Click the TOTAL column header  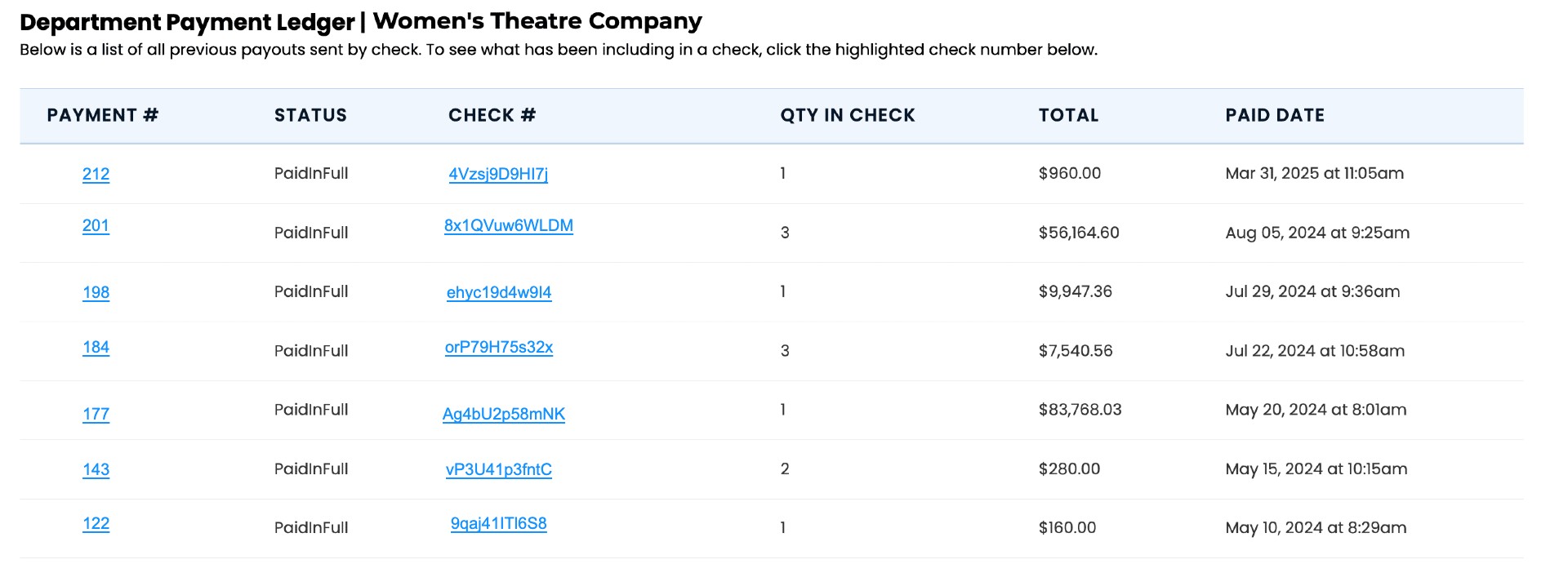(x=1068, y=115)
